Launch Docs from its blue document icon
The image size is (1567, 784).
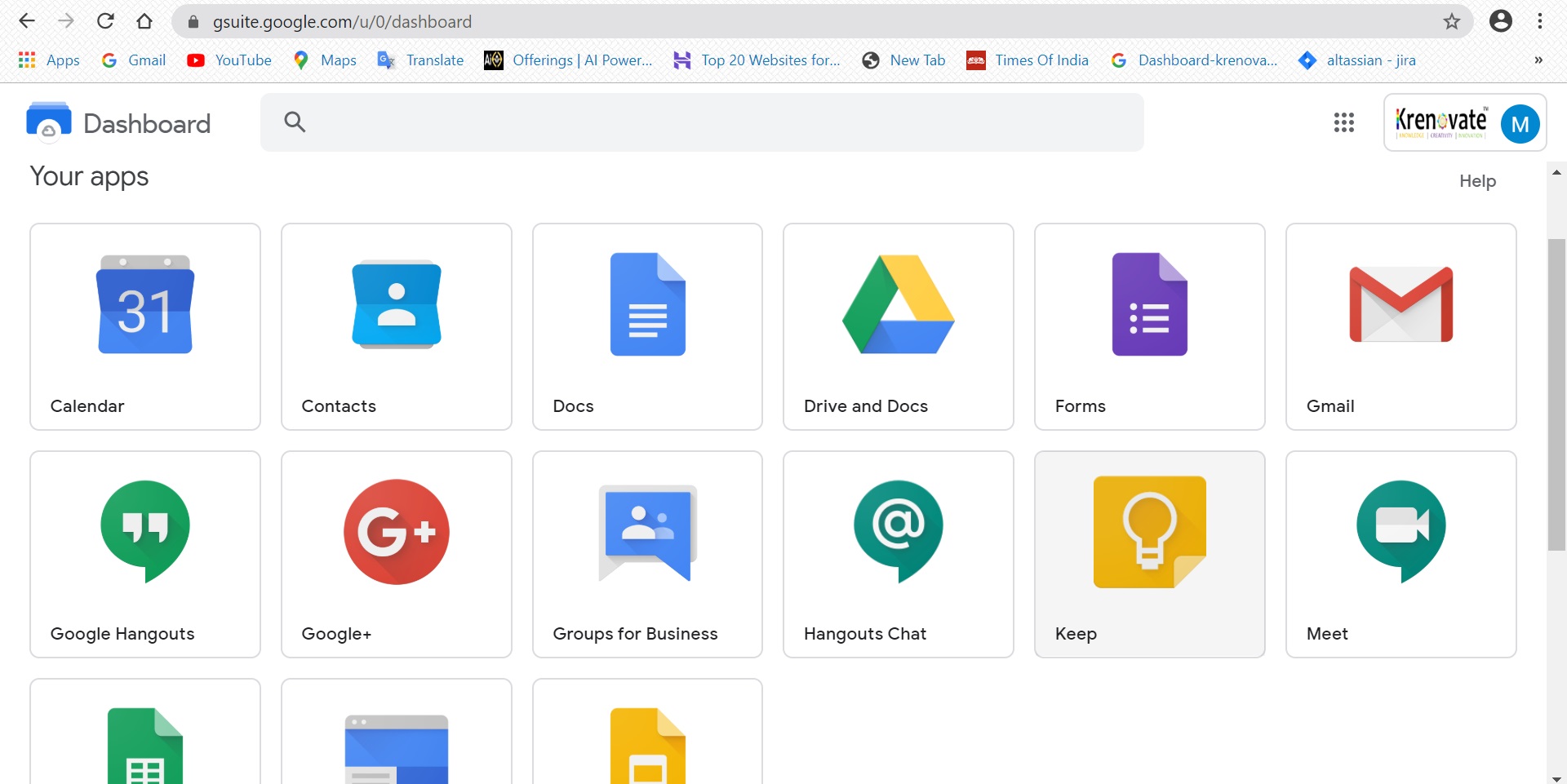(x=648, y=304)
